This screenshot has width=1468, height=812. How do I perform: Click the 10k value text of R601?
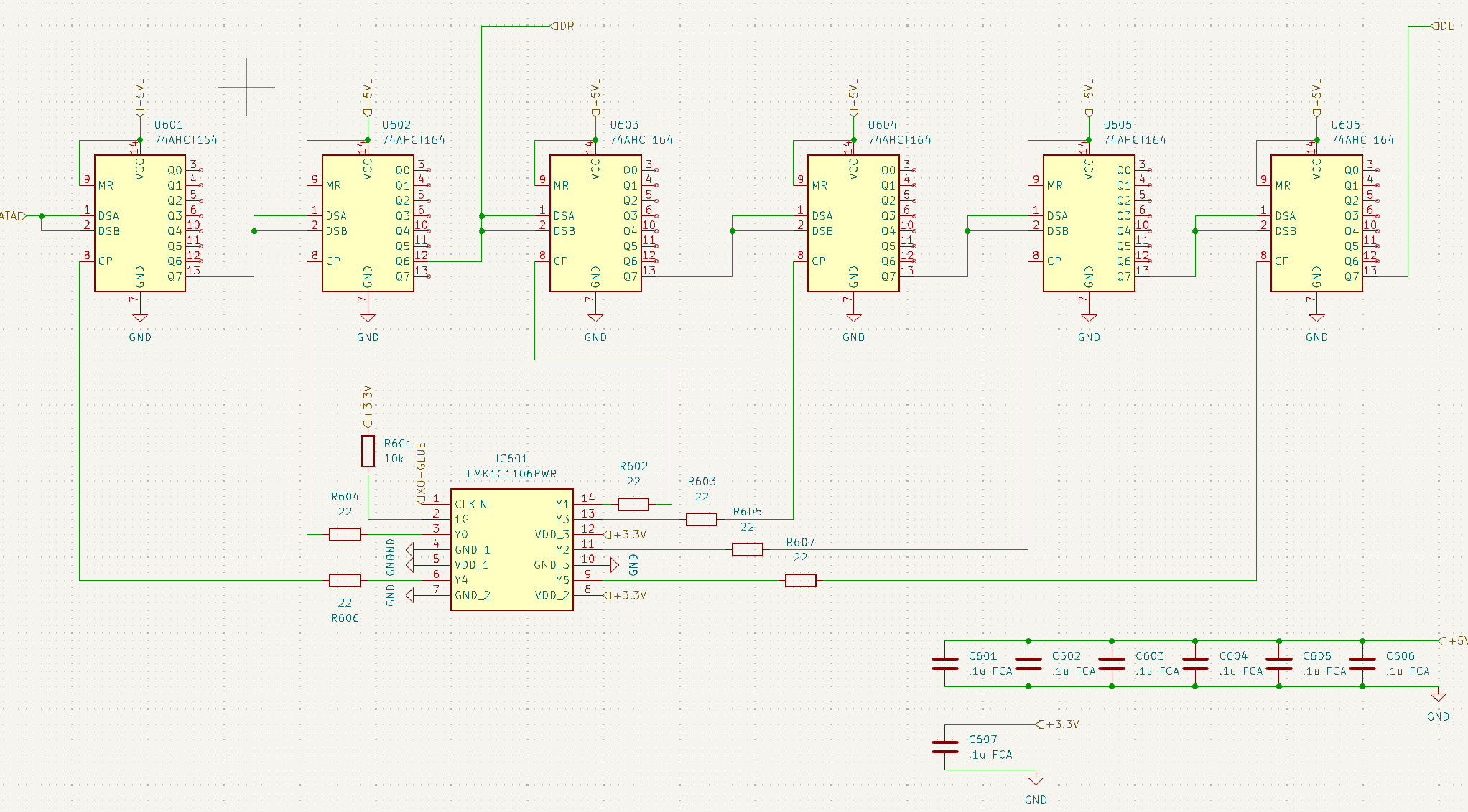tap(394, 459)
